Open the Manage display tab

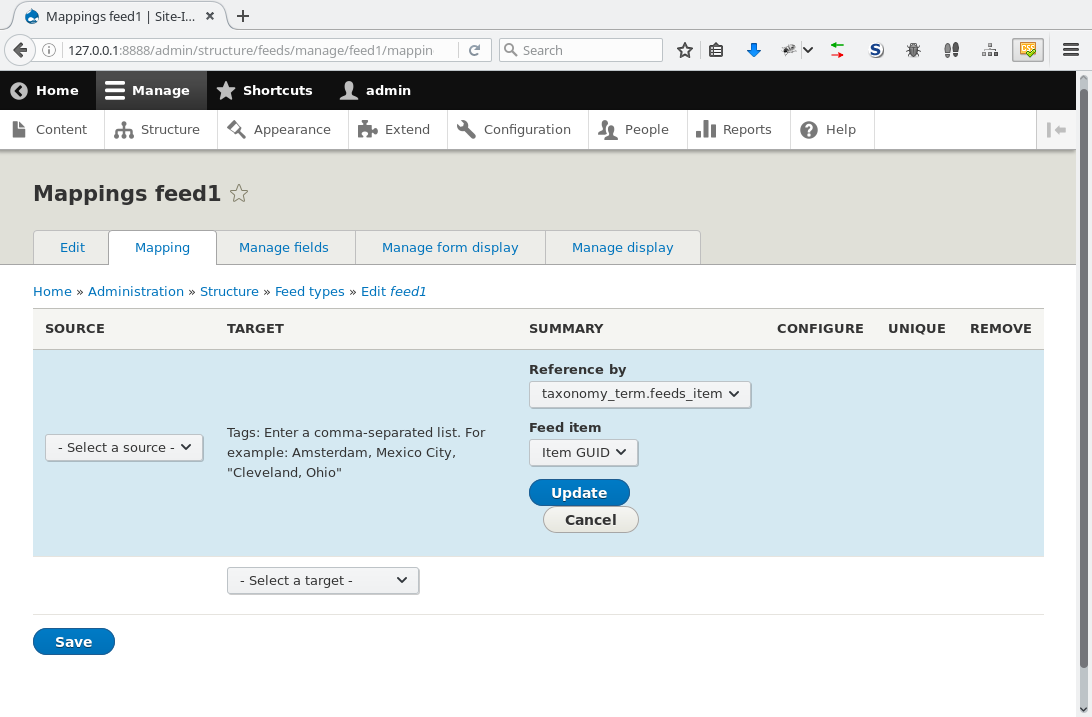click(622, 247)
